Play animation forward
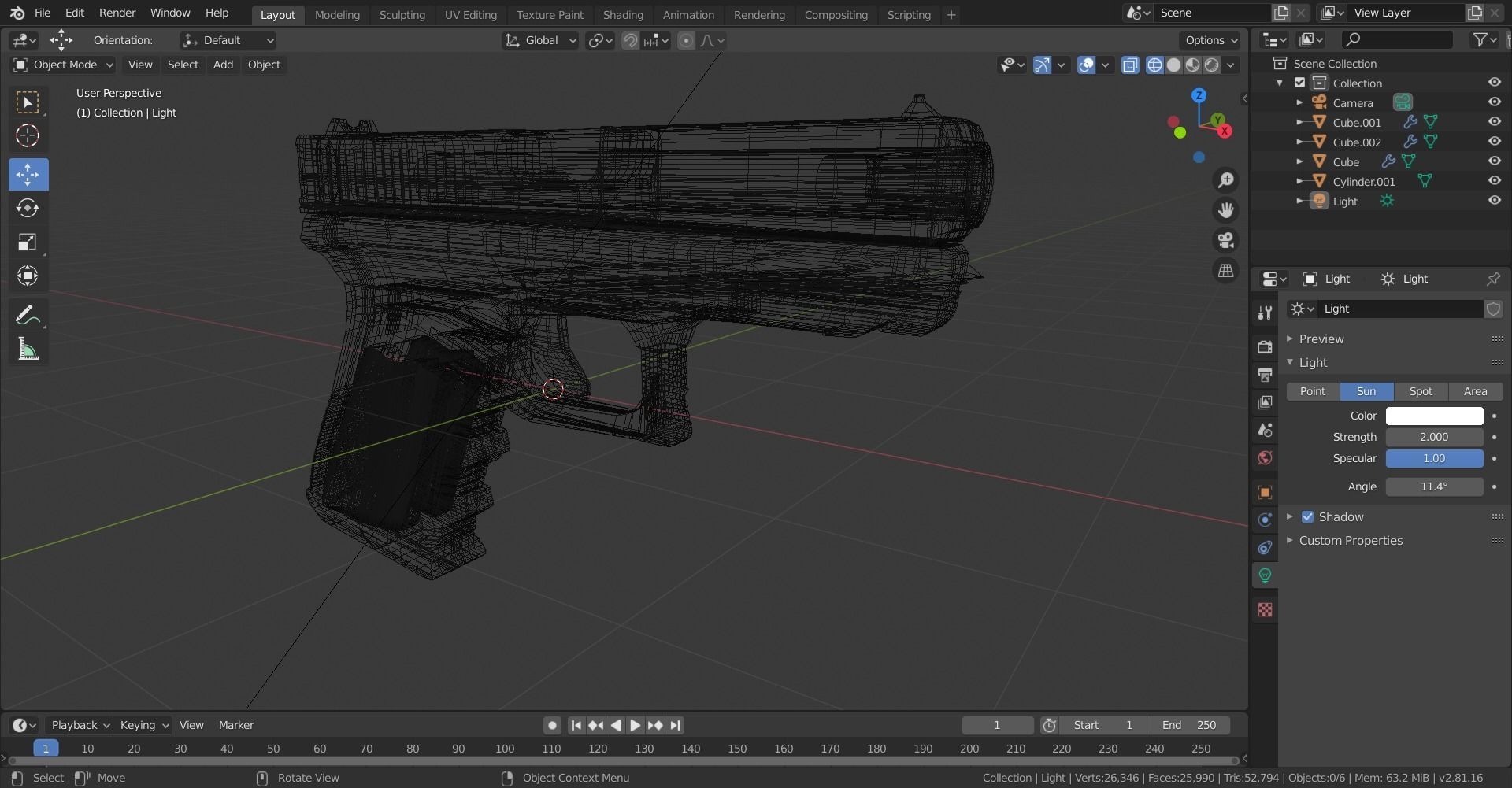 [x=635, y=725]
